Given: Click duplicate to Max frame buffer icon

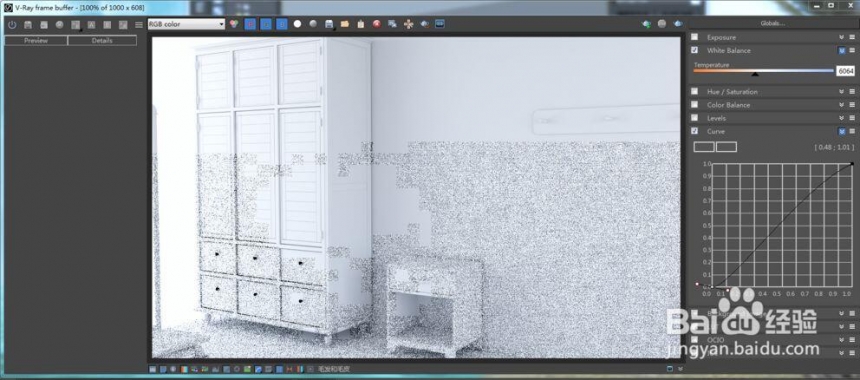Looking at the screenshot, I should pos(392,24).
